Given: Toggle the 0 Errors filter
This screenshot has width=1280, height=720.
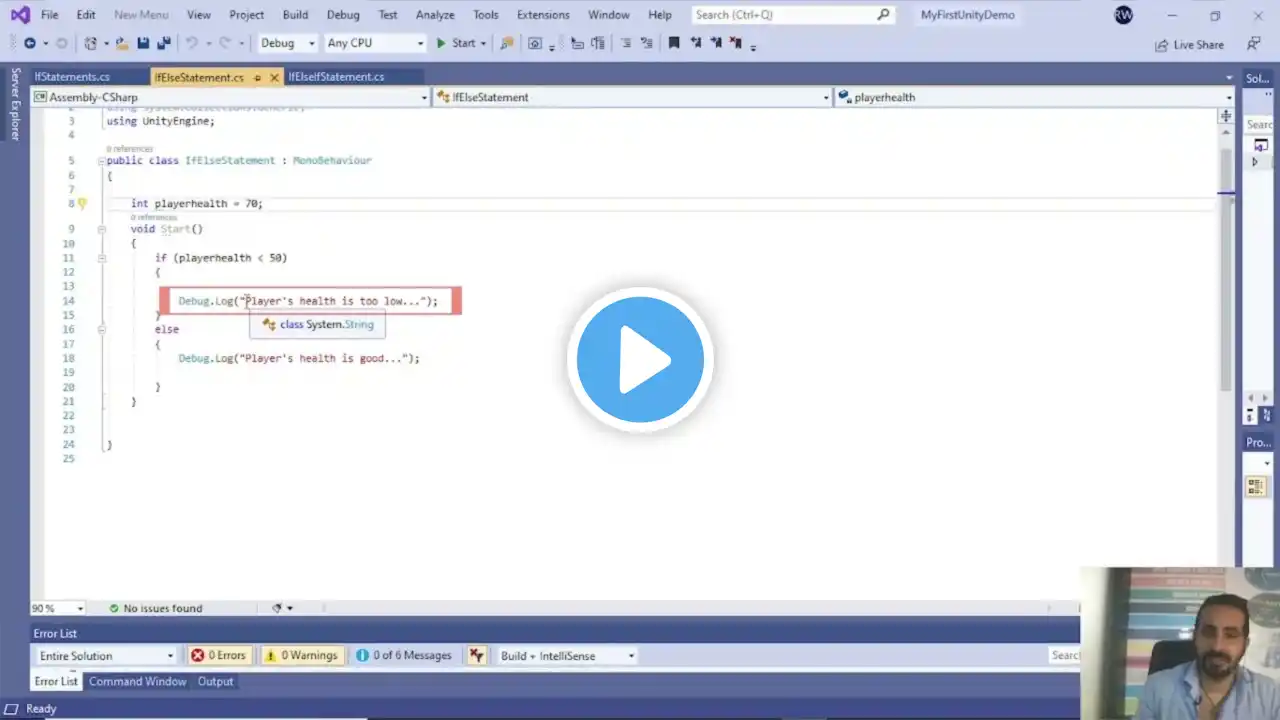Looking at the screenshot, I should point(218,656).
